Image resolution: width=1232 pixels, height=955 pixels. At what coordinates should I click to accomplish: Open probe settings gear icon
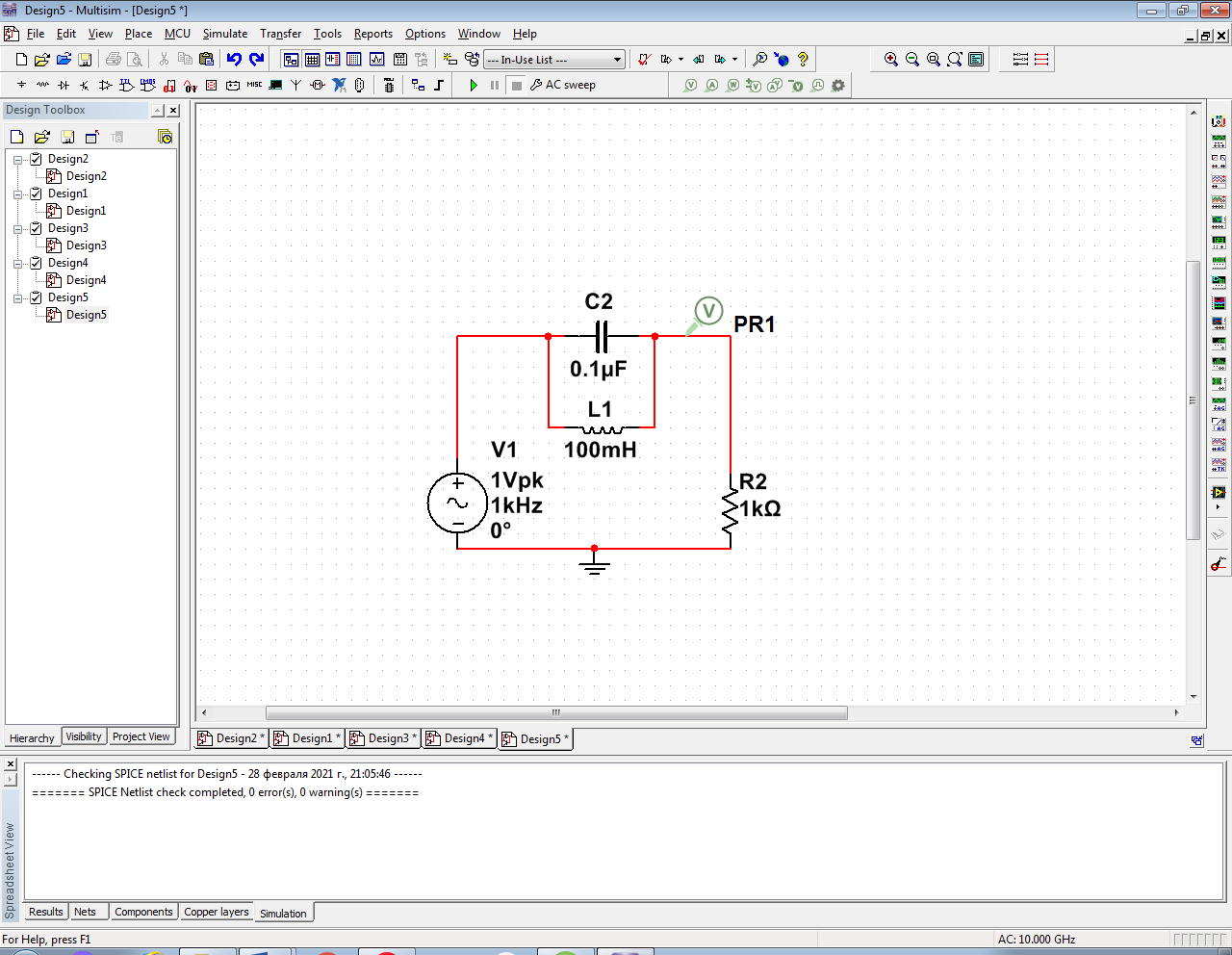pos(838,85)
